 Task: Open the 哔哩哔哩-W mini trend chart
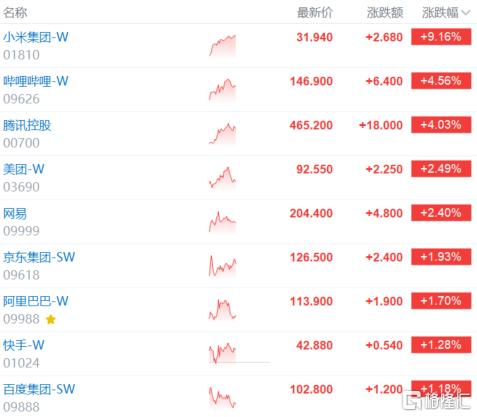(222, 89)
